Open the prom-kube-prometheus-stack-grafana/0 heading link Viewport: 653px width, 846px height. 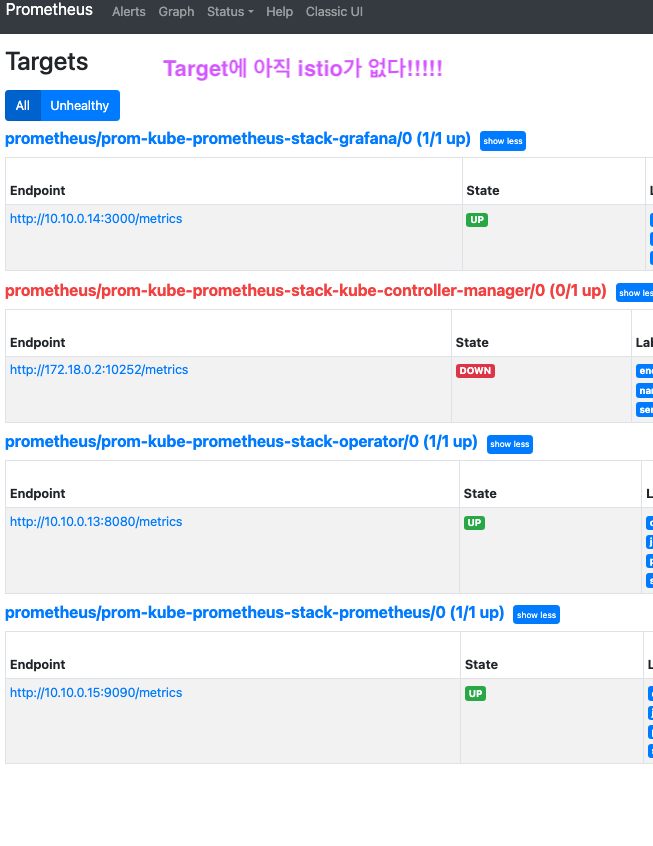pyautogui.click(x=237, y=139)
